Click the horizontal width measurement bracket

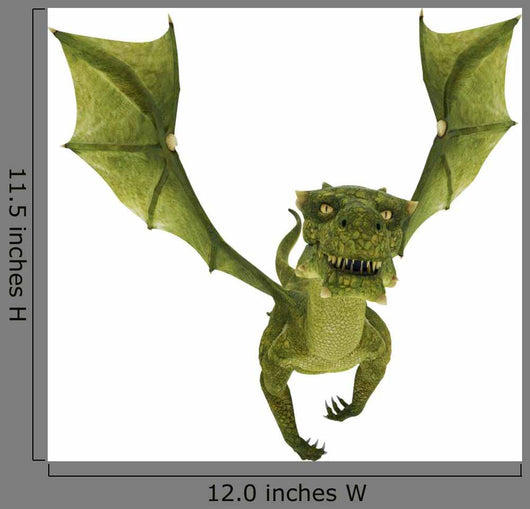(x=285, y=470)
